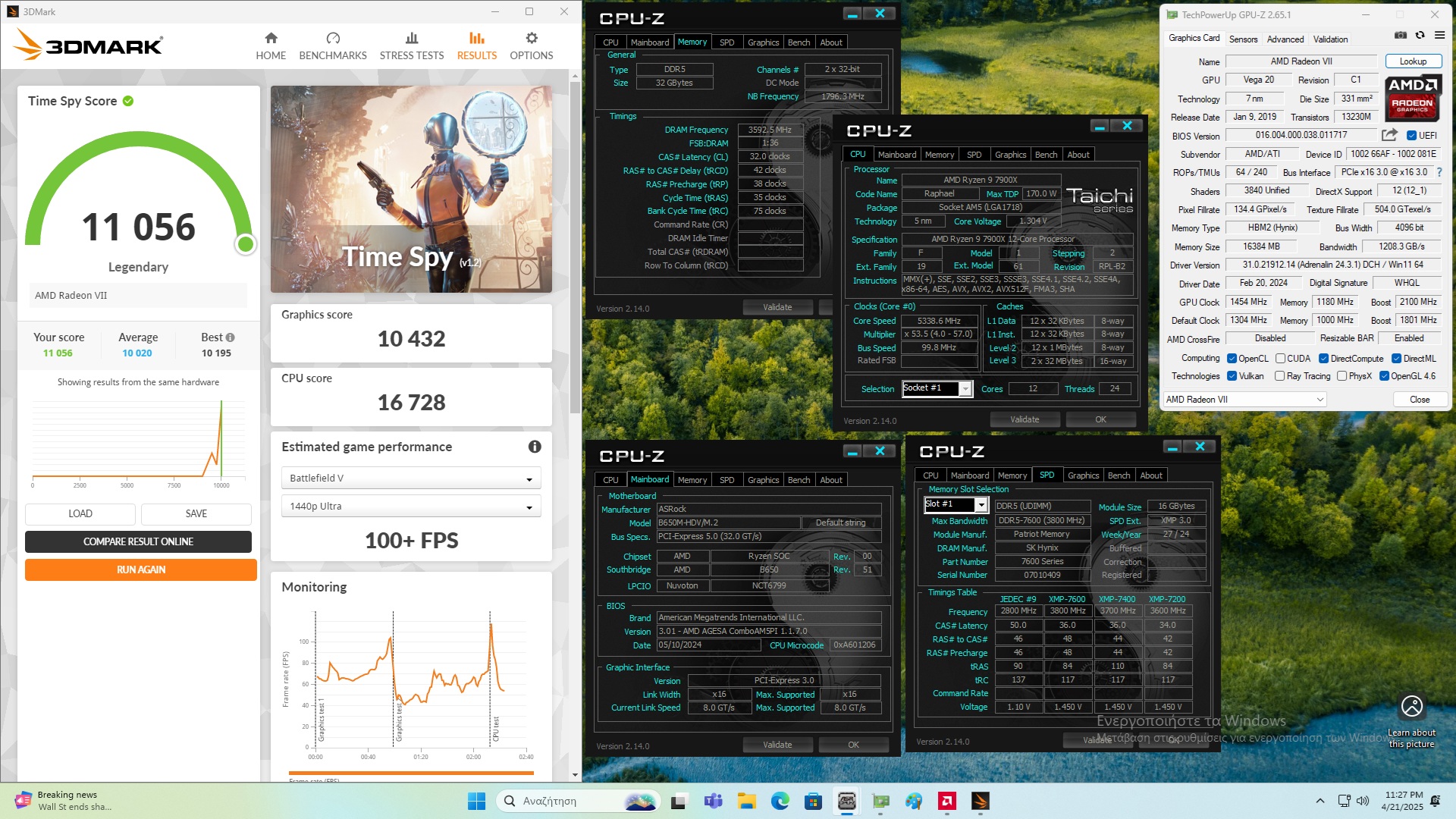Switch to the Sensors tab in GPU-Z
Image resolution: width=1456 pixels, height=819 pixels.
pos(1243,39)
